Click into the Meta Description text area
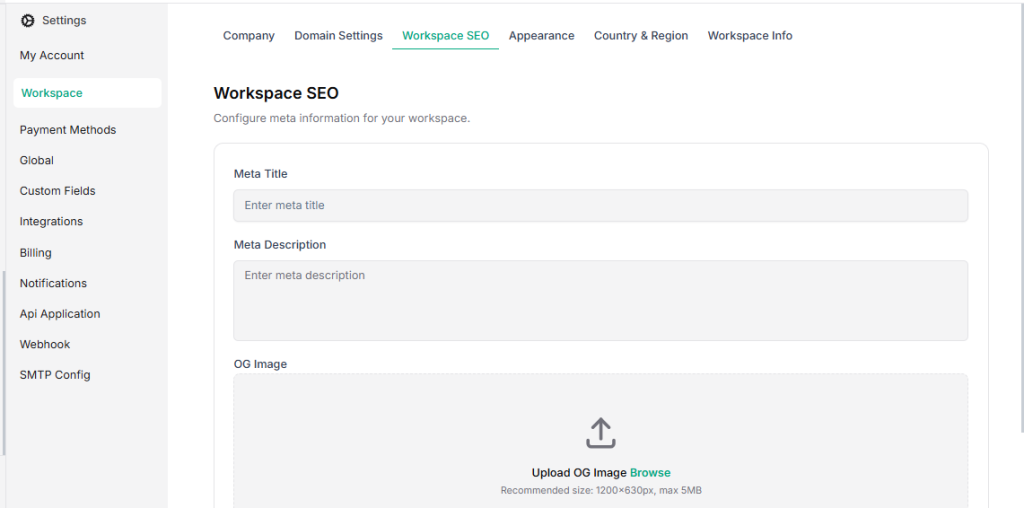1024x508 pixels. coord(600,300)
